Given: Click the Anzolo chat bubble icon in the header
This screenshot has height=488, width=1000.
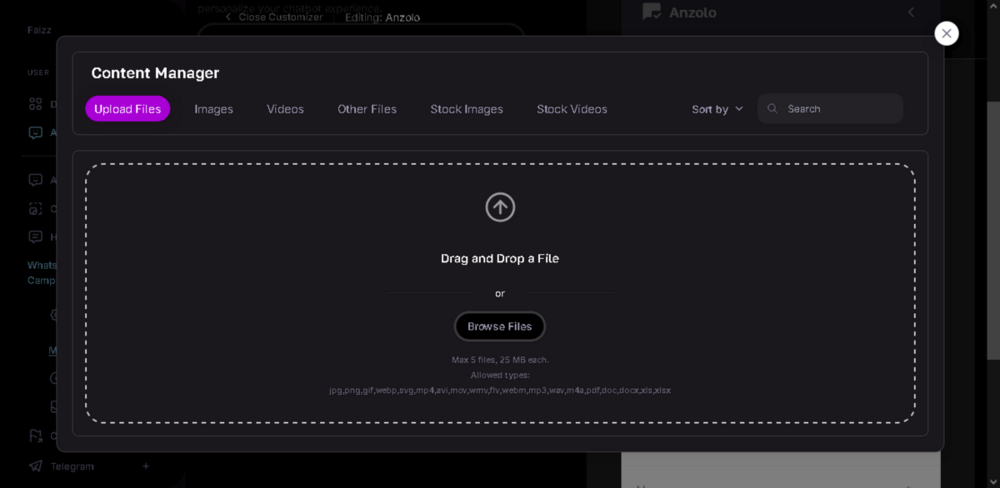Looking at the screenshot, I should [652, 12].
